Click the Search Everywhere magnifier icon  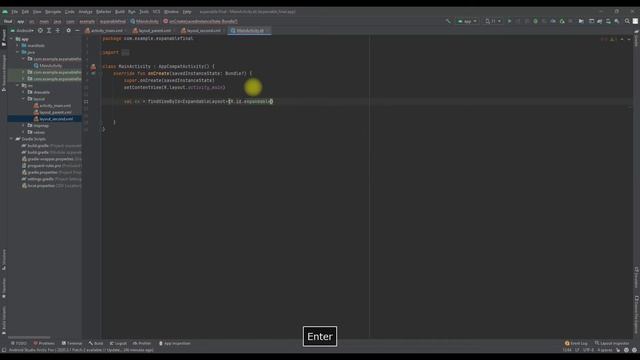click(x=627, y=21)
